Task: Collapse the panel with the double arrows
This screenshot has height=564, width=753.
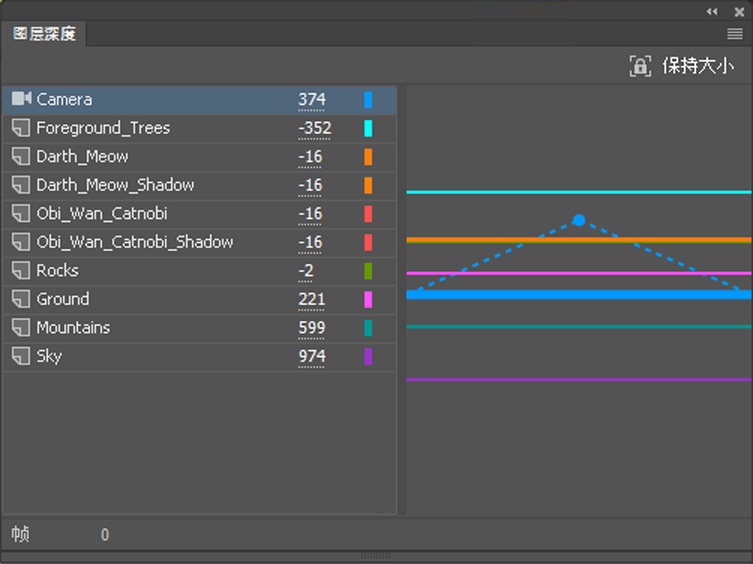Action: (x=712, y=11)
